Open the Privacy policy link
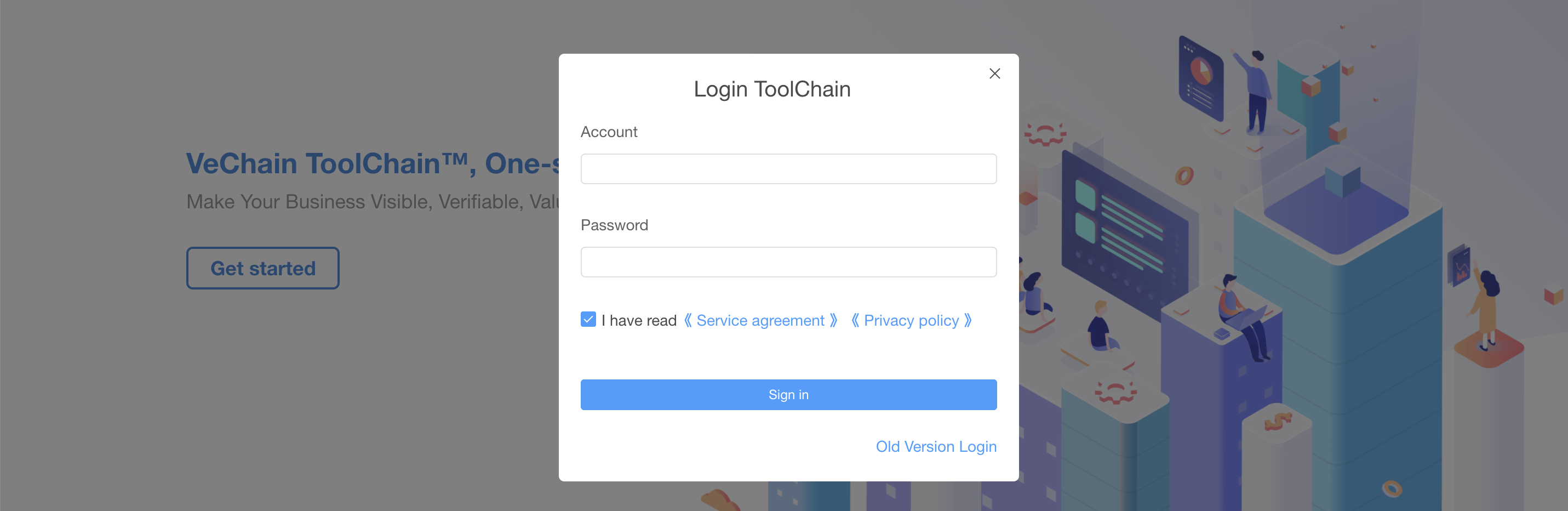Viewport: 1568px width, 511px height. click(911, 320)
